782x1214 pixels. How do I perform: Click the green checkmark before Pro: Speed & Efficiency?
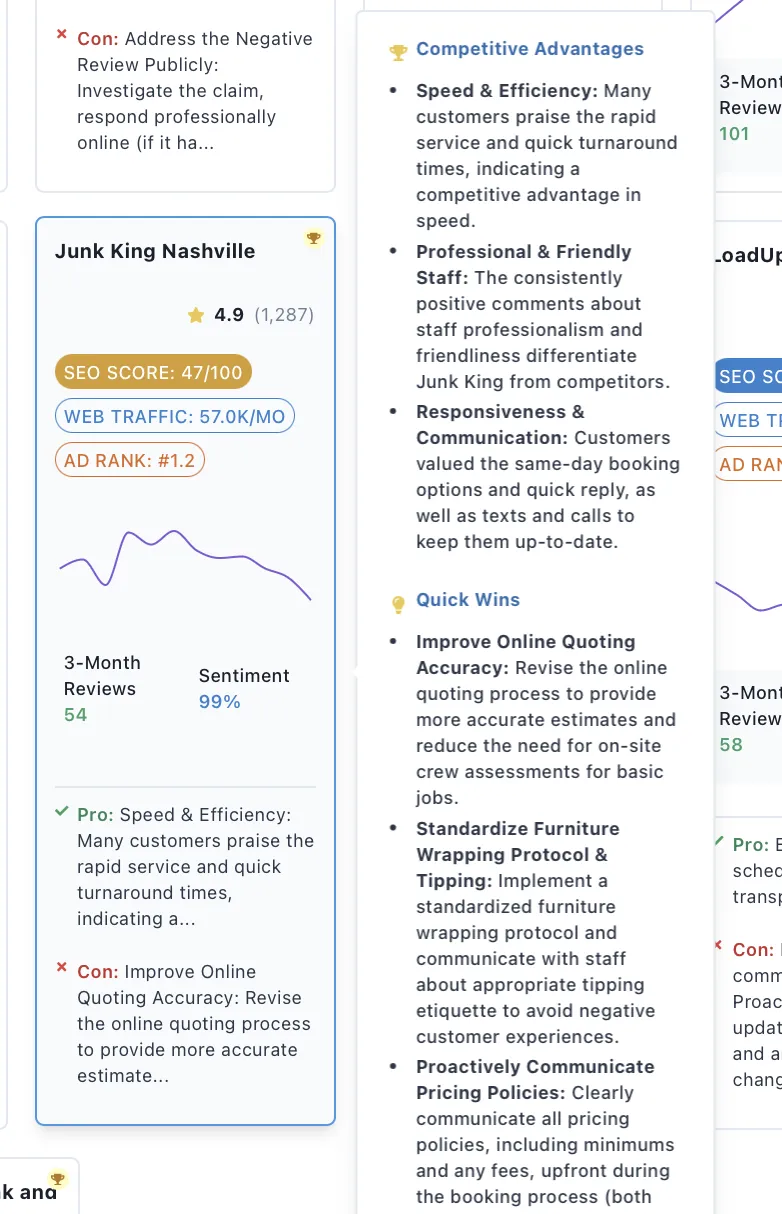pyautogui.click(x=62, y=812)
